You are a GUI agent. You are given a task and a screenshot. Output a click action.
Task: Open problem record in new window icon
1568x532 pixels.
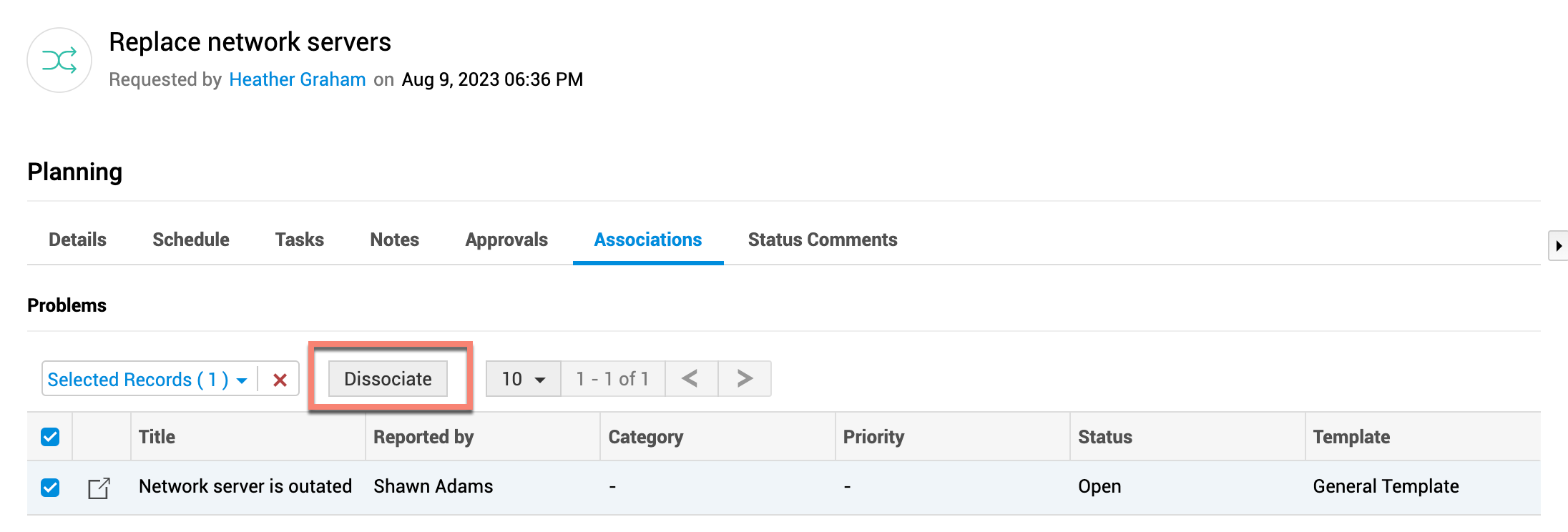(99, 488)
